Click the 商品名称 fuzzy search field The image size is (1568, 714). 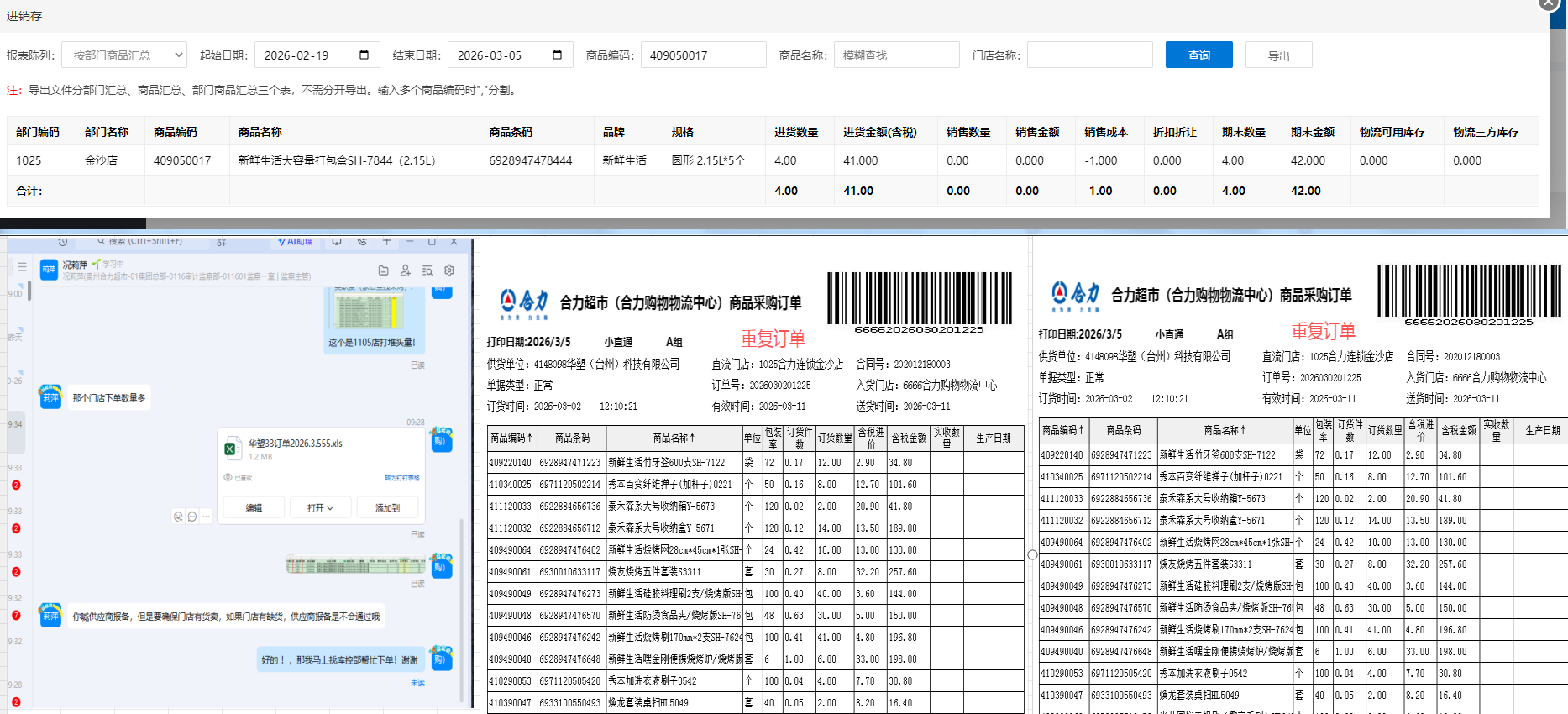click(x=896, y=55)
